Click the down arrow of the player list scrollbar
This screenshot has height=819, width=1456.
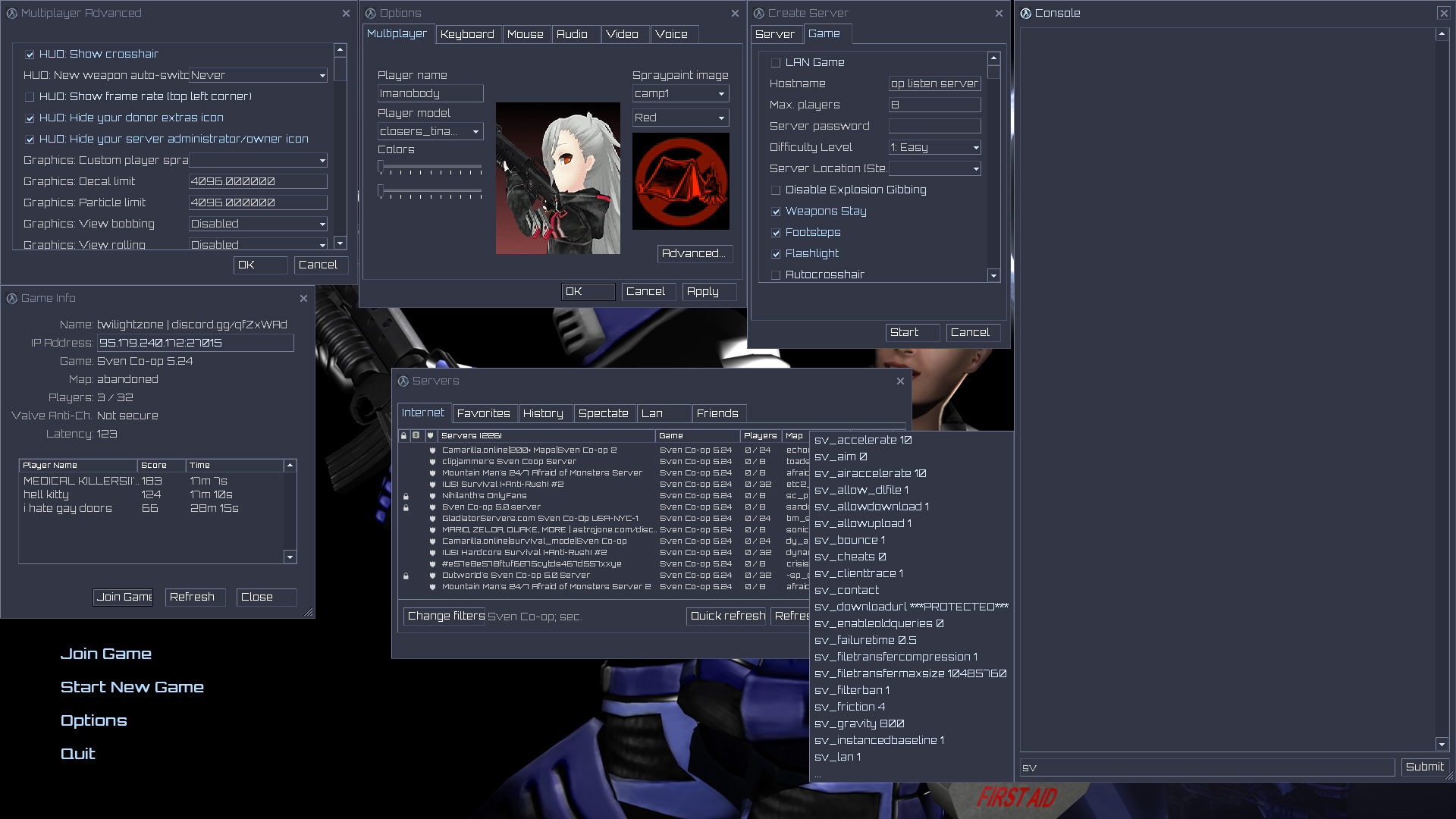[290, 557]
